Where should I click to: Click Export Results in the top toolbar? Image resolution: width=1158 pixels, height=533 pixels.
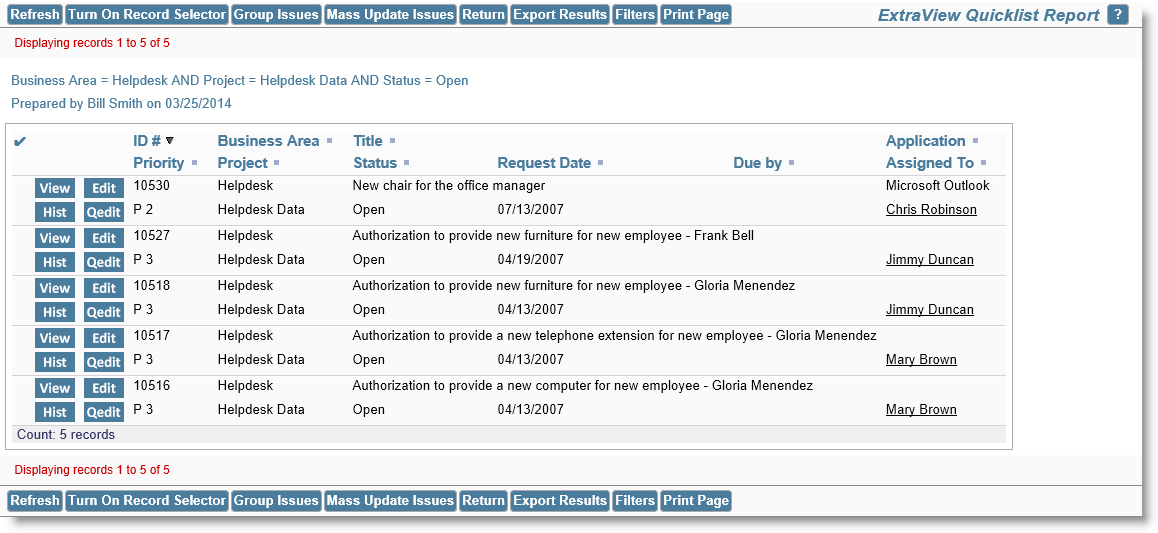[560, 15]
